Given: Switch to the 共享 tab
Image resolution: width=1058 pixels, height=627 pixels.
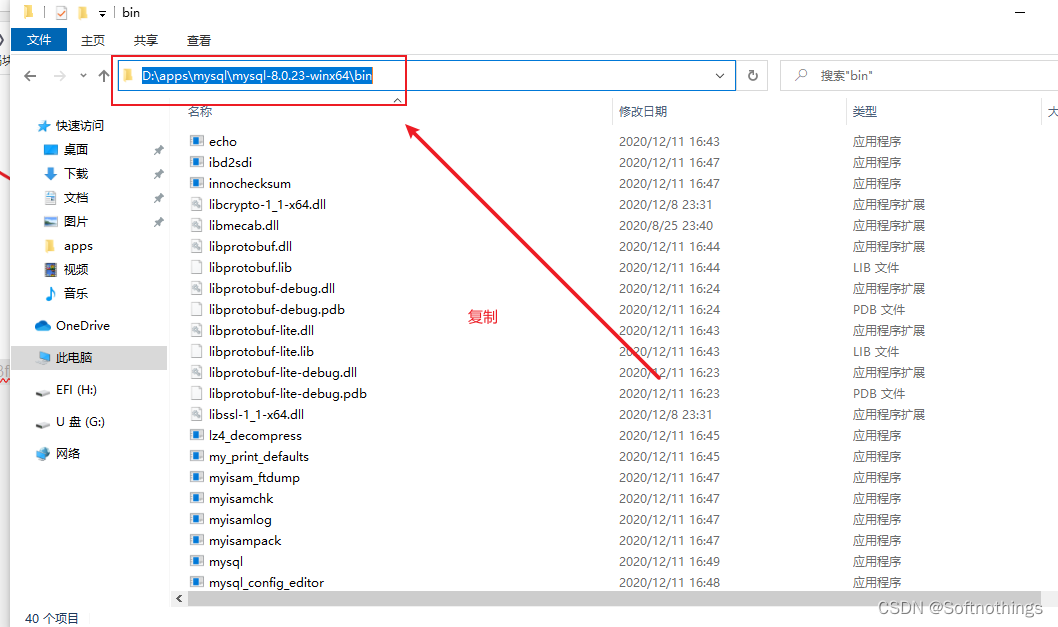Looking at the screenshot, I should pyautogui.click(x=146, y=40).
